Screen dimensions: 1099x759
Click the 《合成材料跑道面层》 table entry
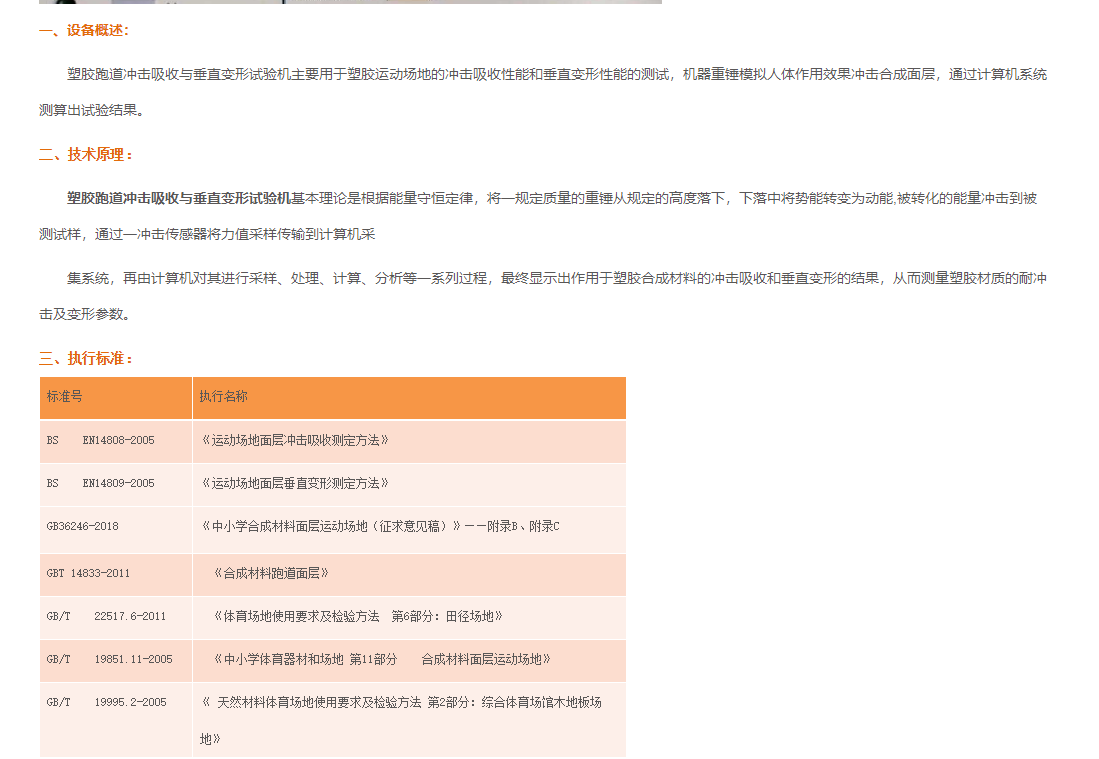coord(271,574)
